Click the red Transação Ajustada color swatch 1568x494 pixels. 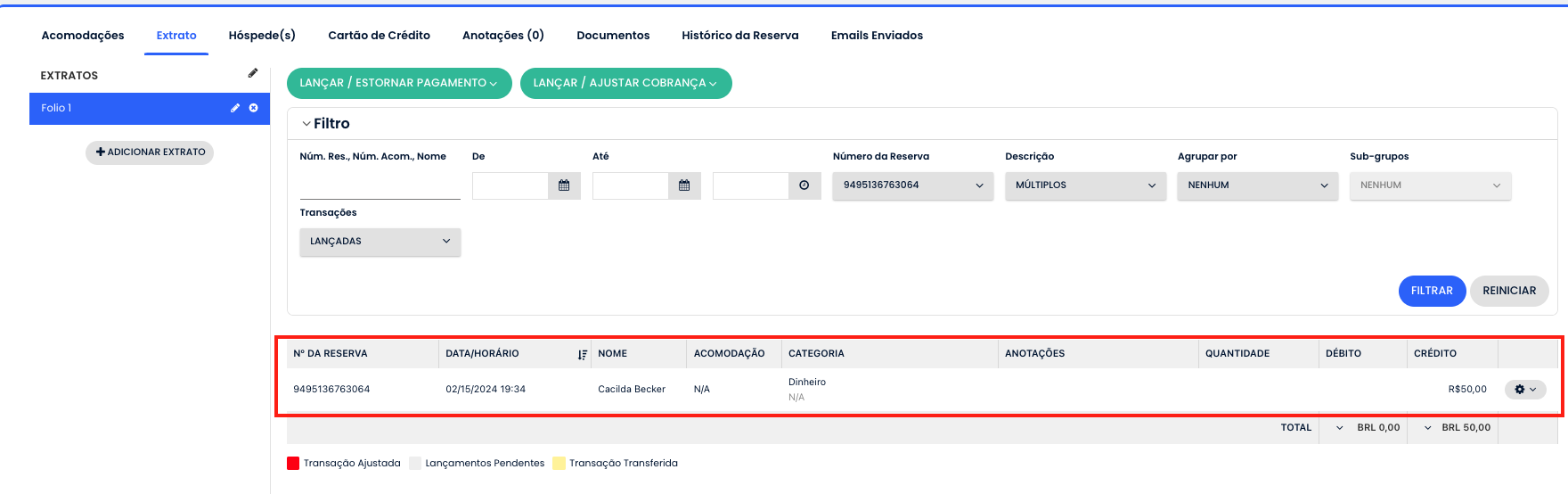(293, 463)
